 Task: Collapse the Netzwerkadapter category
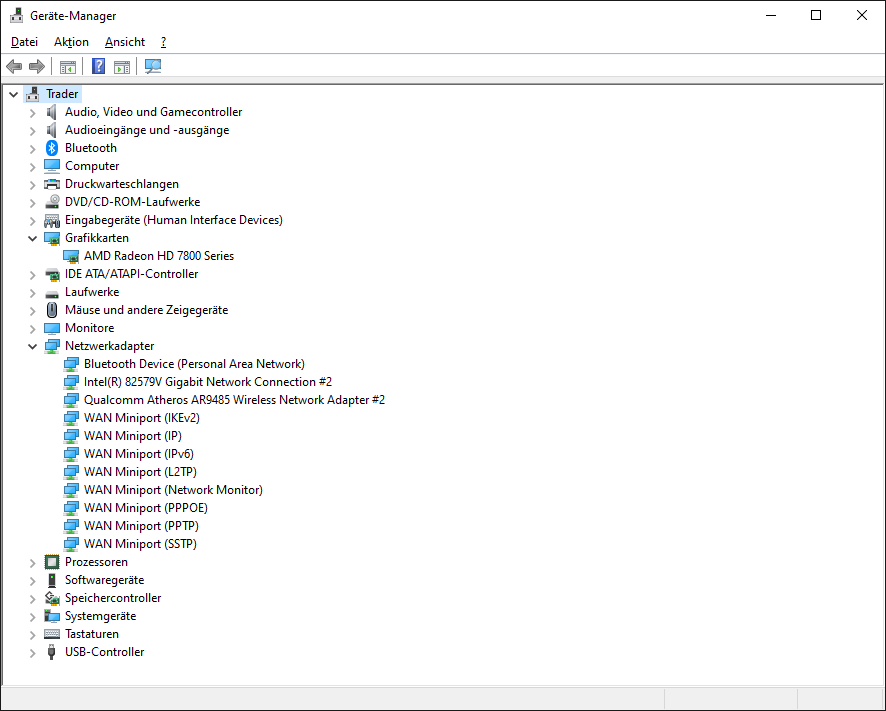(33, 346)
